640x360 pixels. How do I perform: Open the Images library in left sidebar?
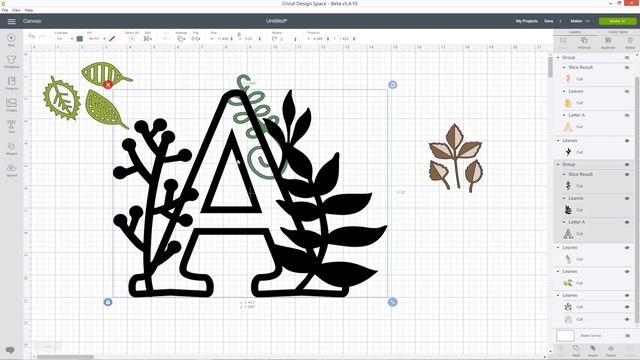[11, 105]
